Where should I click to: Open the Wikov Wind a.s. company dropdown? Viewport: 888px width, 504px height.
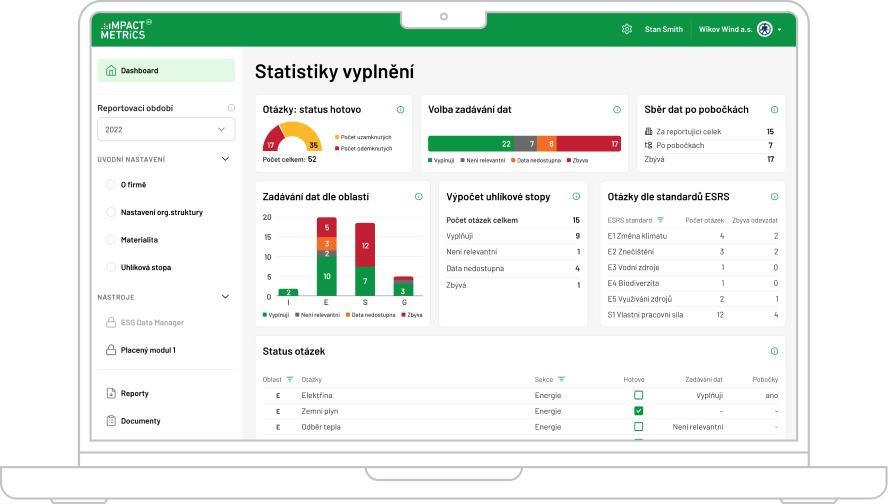tap(740, 29)
